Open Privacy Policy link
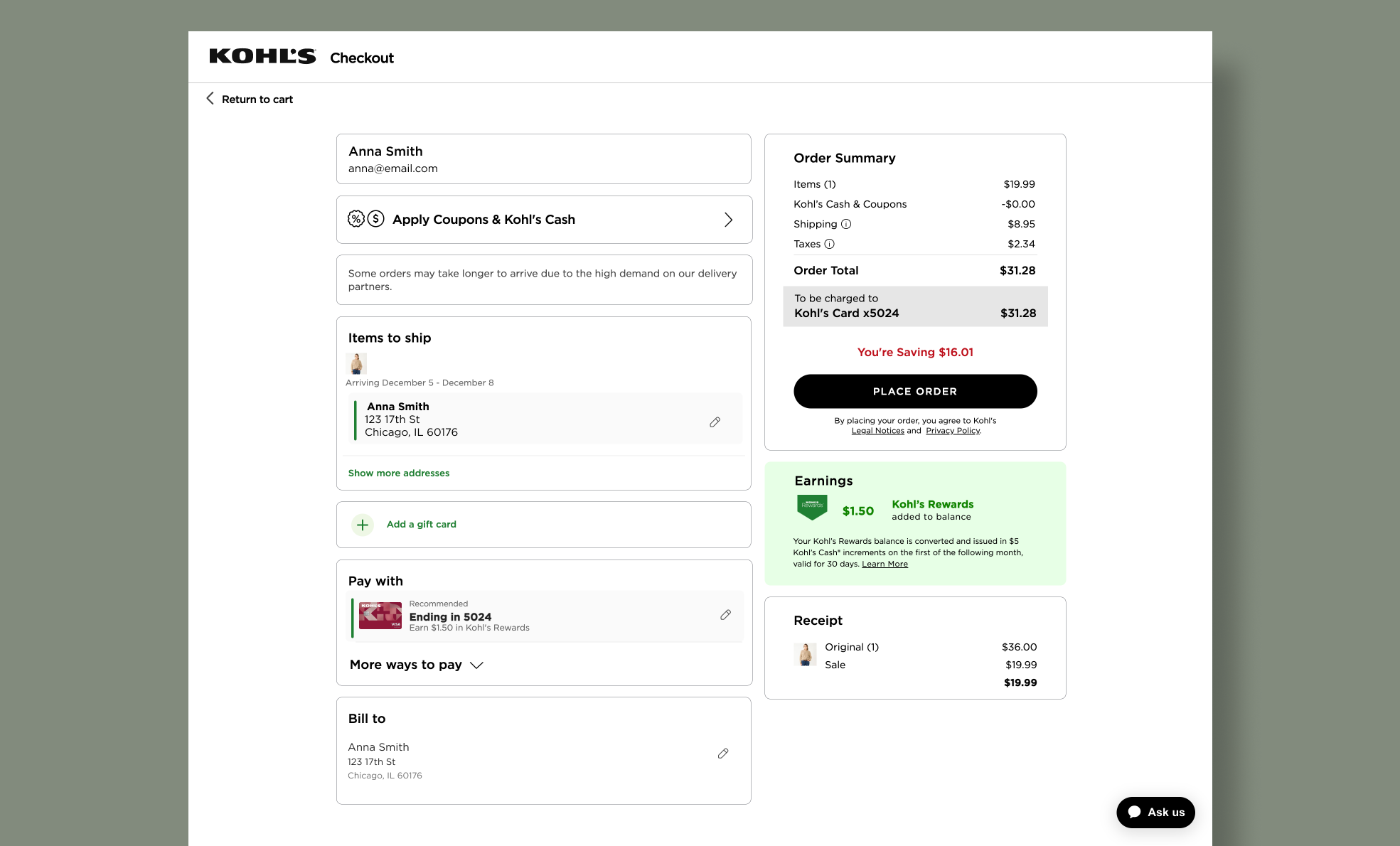Viewport: 1400px width, 846px height. coord(953,431)
